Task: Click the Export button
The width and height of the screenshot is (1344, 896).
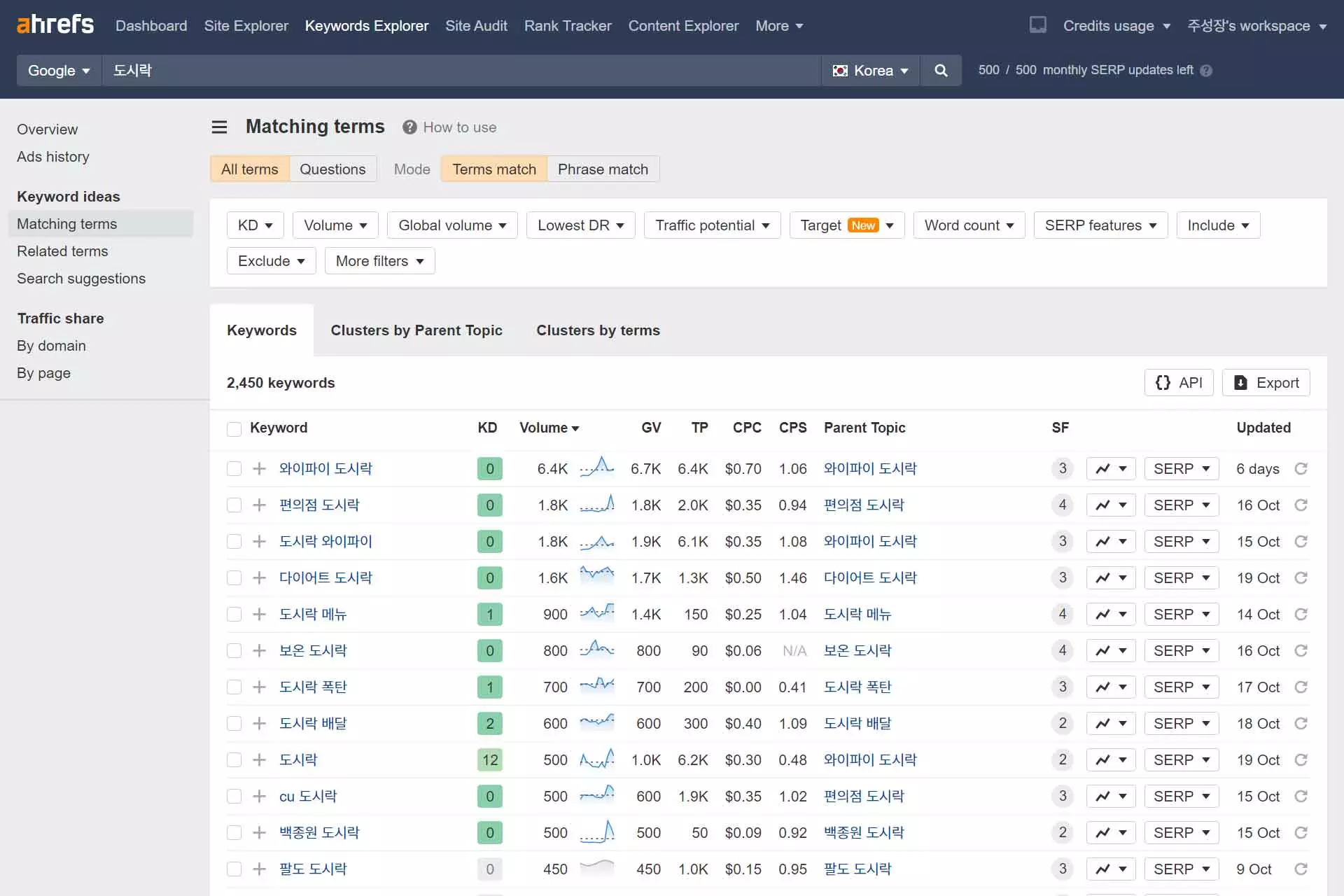Action: click(x=1266, y=383)
